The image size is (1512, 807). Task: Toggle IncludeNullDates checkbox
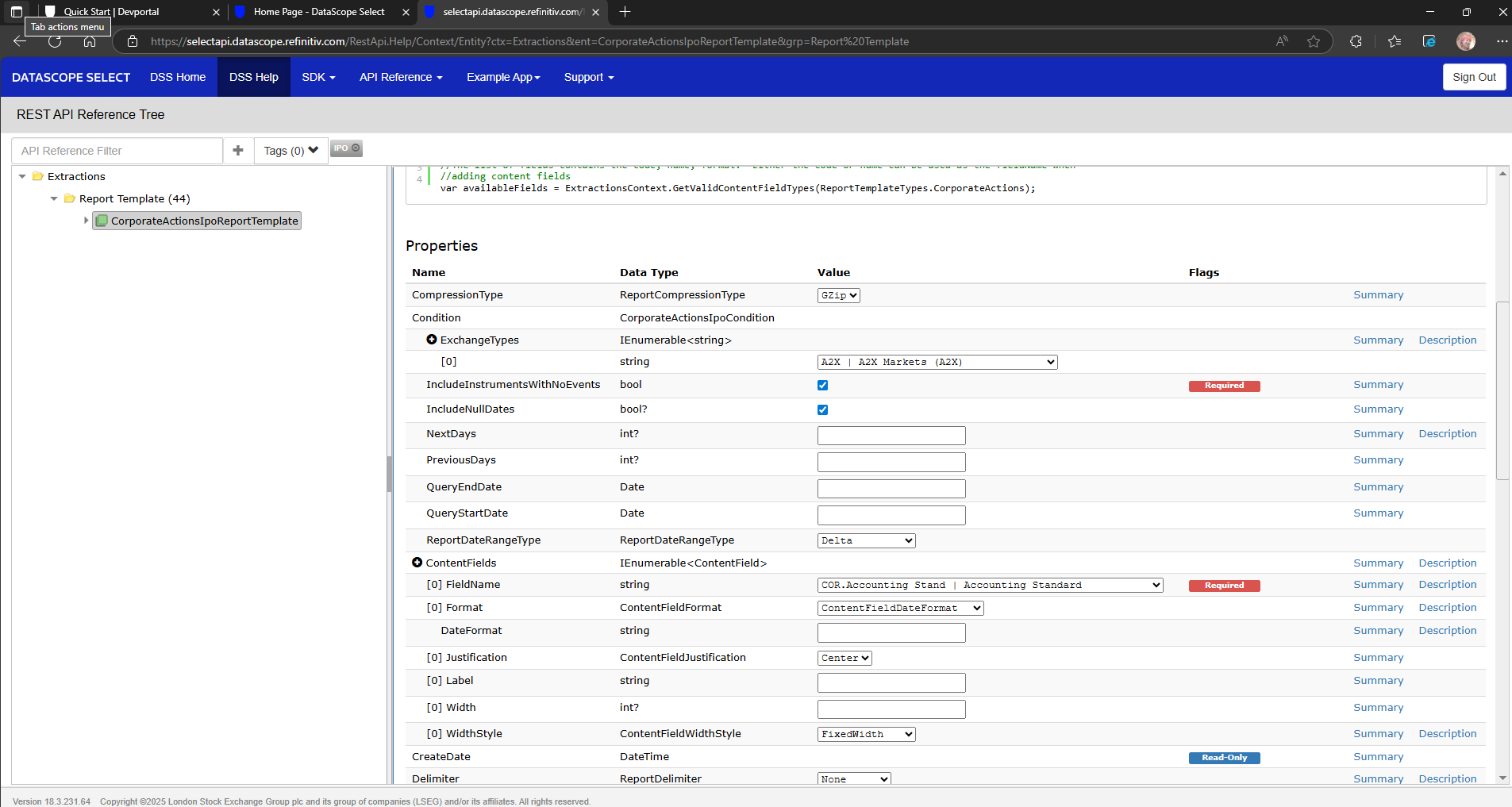coord(822,409)
